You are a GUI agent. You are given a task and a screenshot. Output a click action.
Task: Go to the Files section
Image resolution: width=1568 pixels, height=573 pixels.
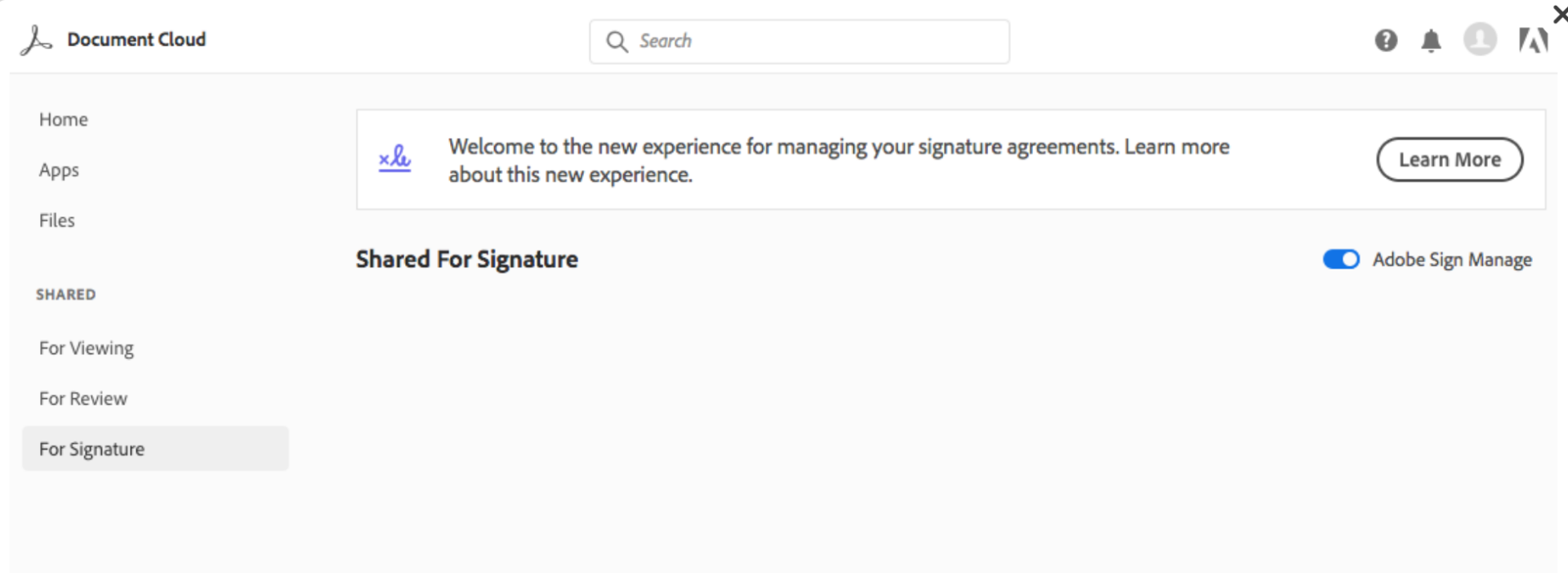click(x=56, y=220)
